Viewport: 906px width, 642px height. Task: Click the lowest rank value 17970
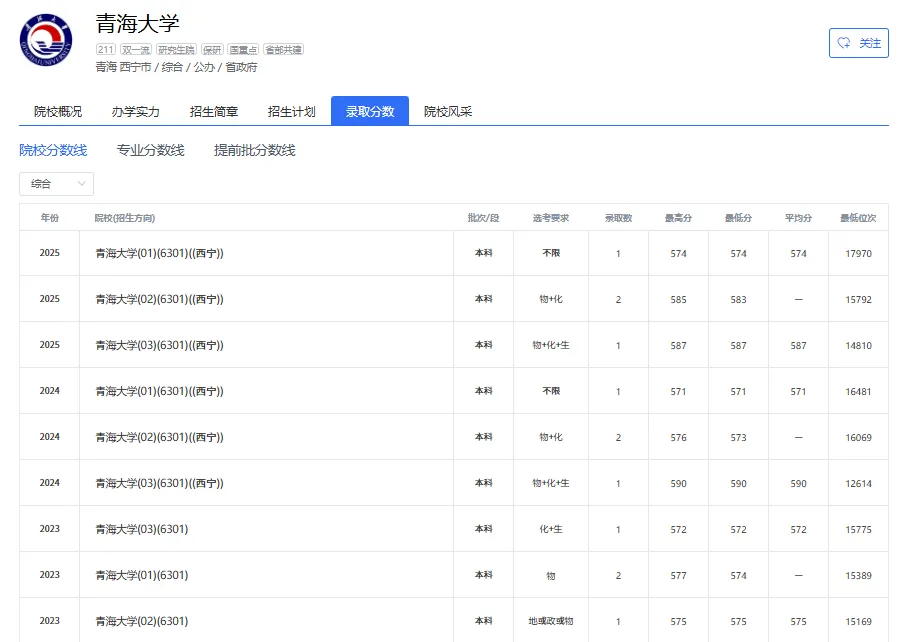pyautogui.click(x=859, y=254)
